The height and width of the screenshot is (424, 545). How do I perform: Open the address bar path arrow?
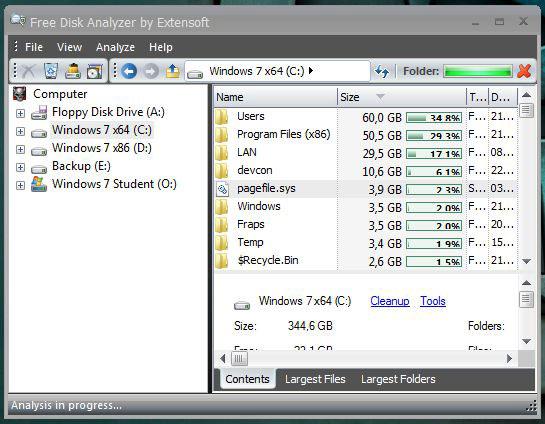coord(311,71)
